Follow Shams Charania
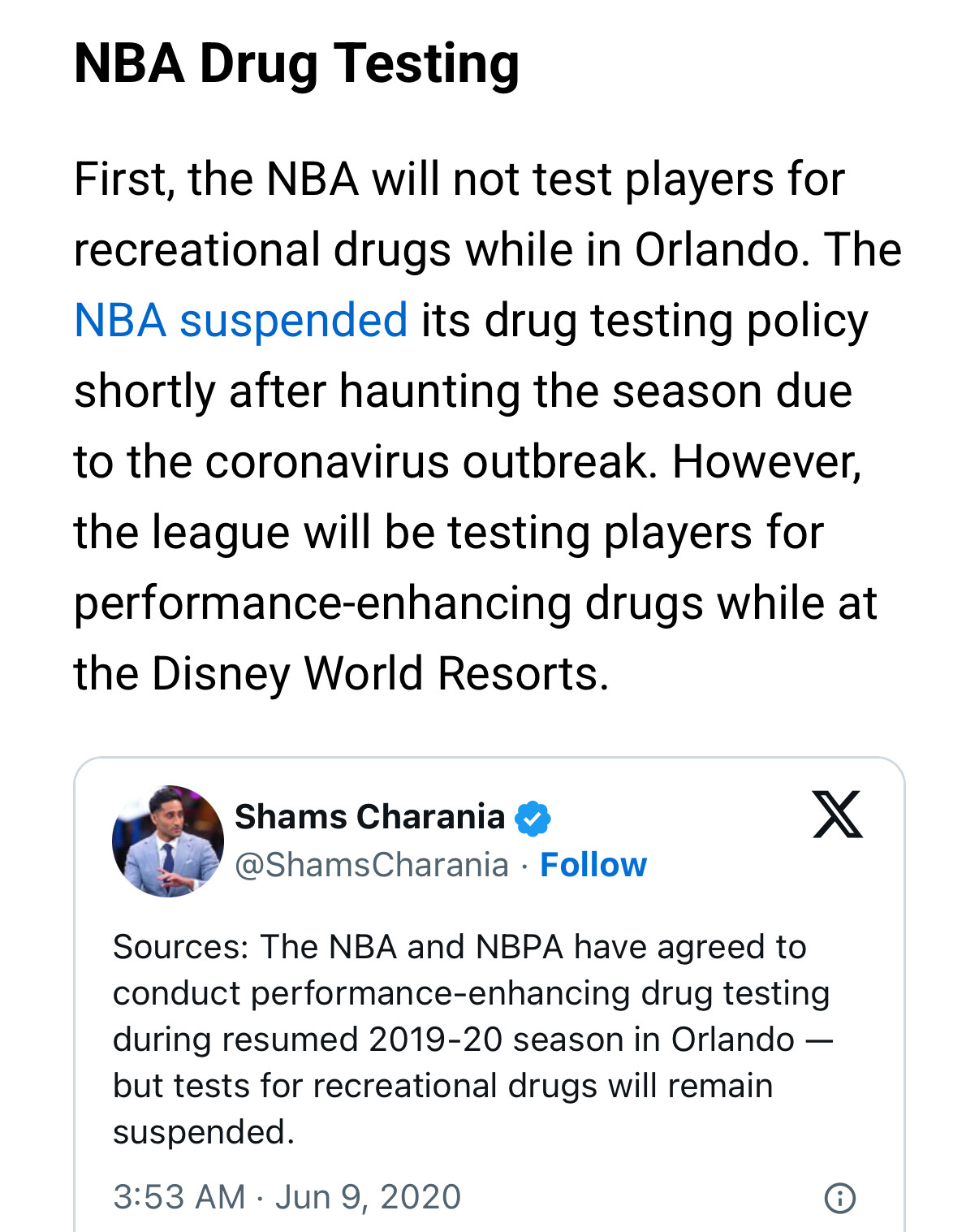Image resolution: width=979 pixels, height=1232 pixels. (x=593, y=865)
